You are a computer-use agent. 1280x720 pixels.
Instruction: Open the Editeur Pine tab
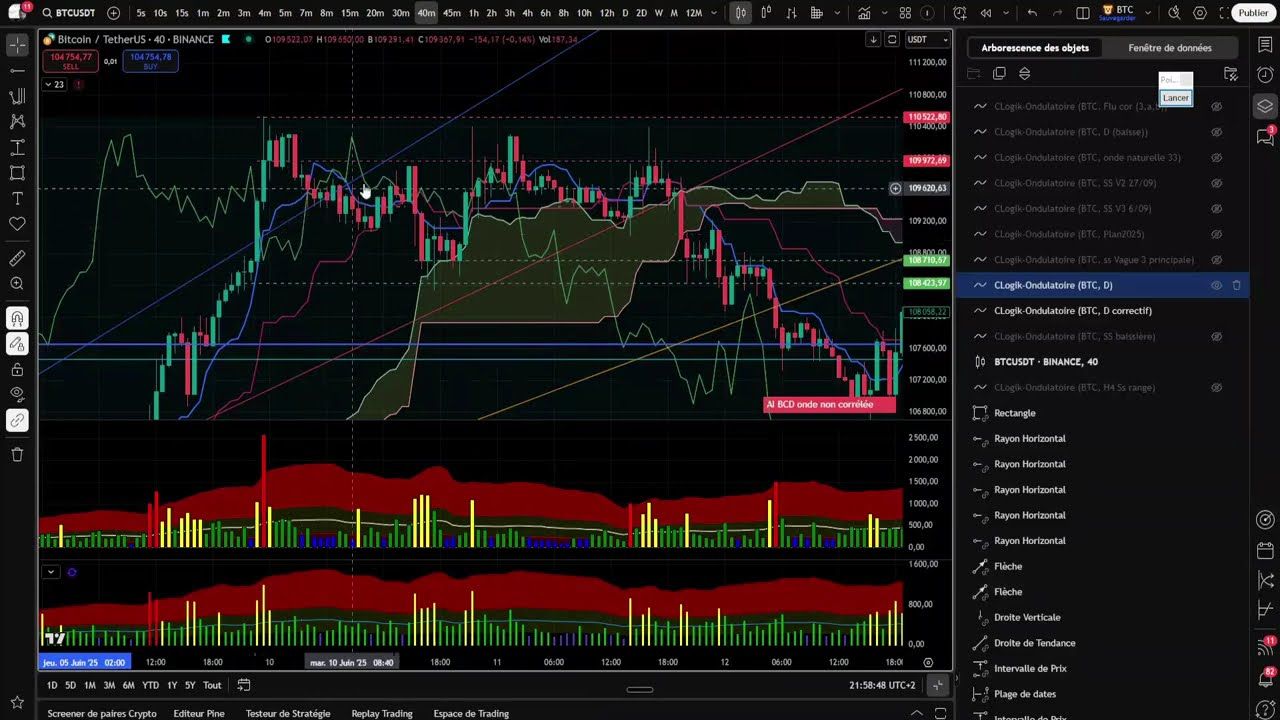(x=199, y=713)
